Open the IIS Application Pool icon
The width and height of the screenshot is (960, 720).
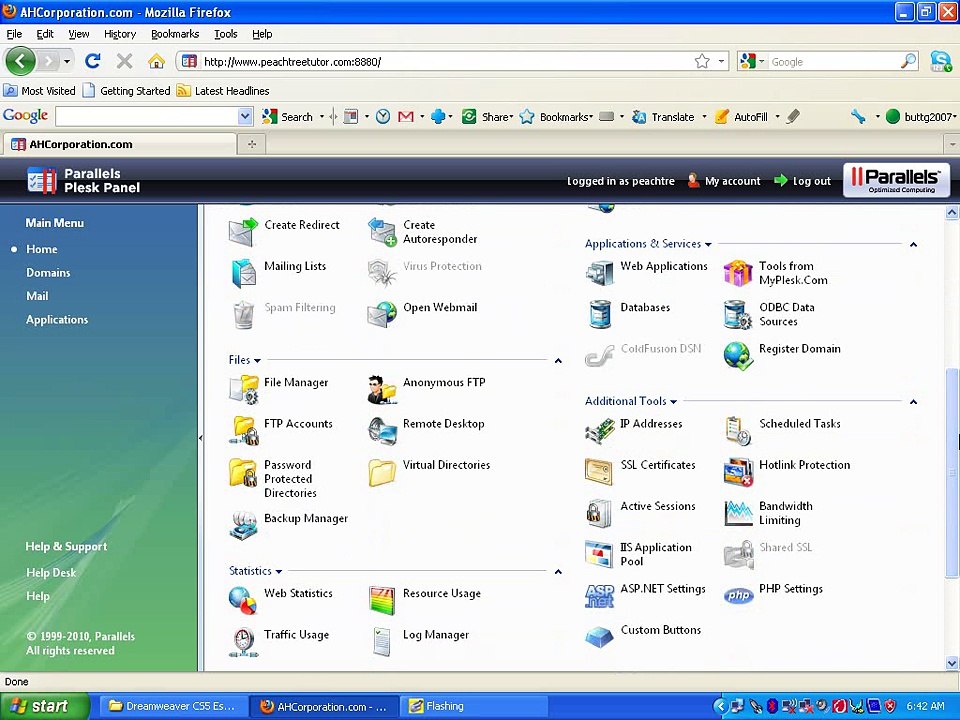coord(599,554)
